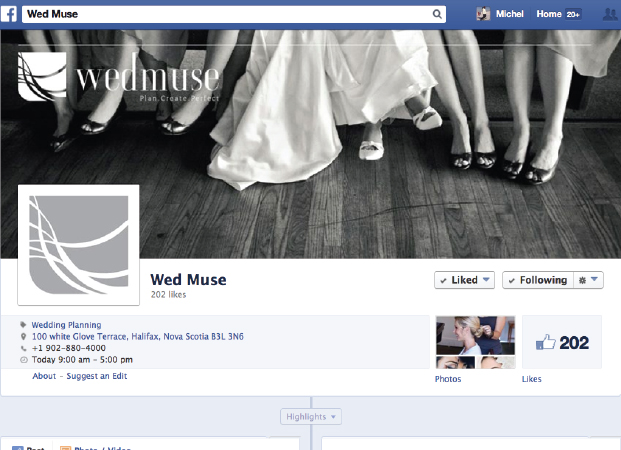Click Suggest an Edit link
This screenshot has width=621, height=450.
click(x=97, y=376)
